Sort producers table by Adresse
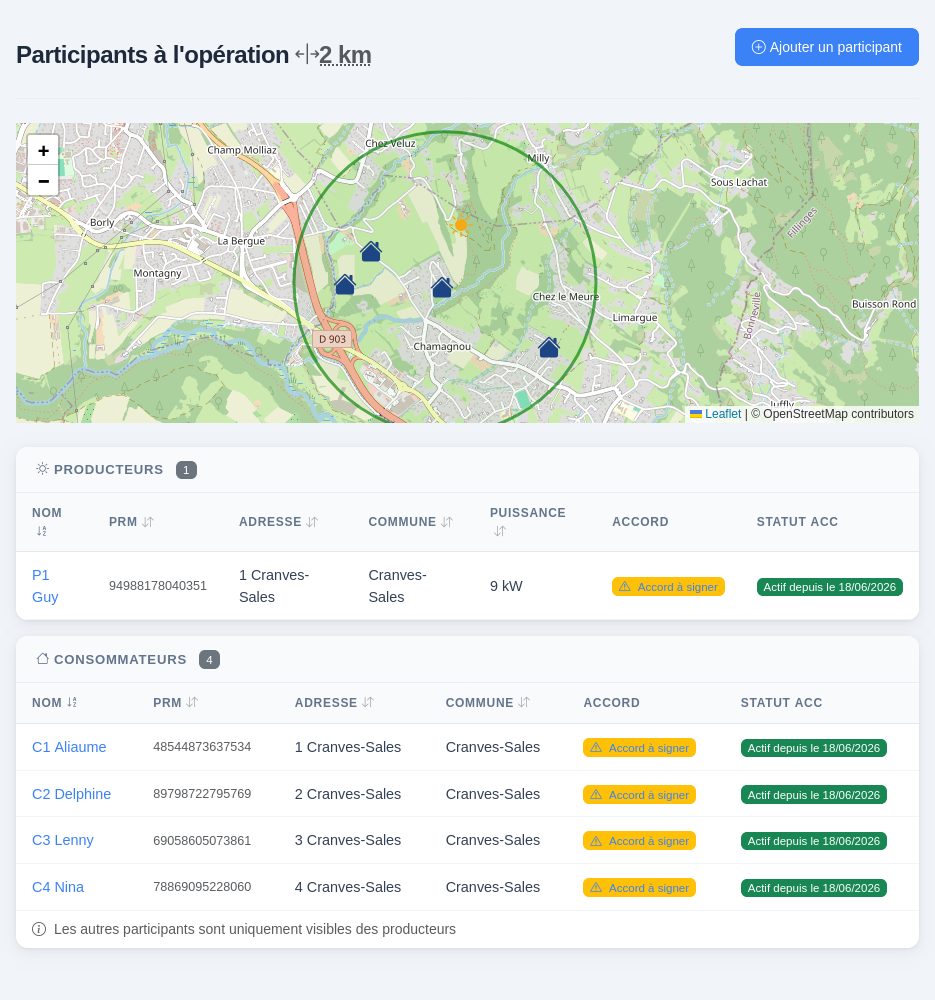This screenshot has height=1000, width=935. tap(312, 522)
